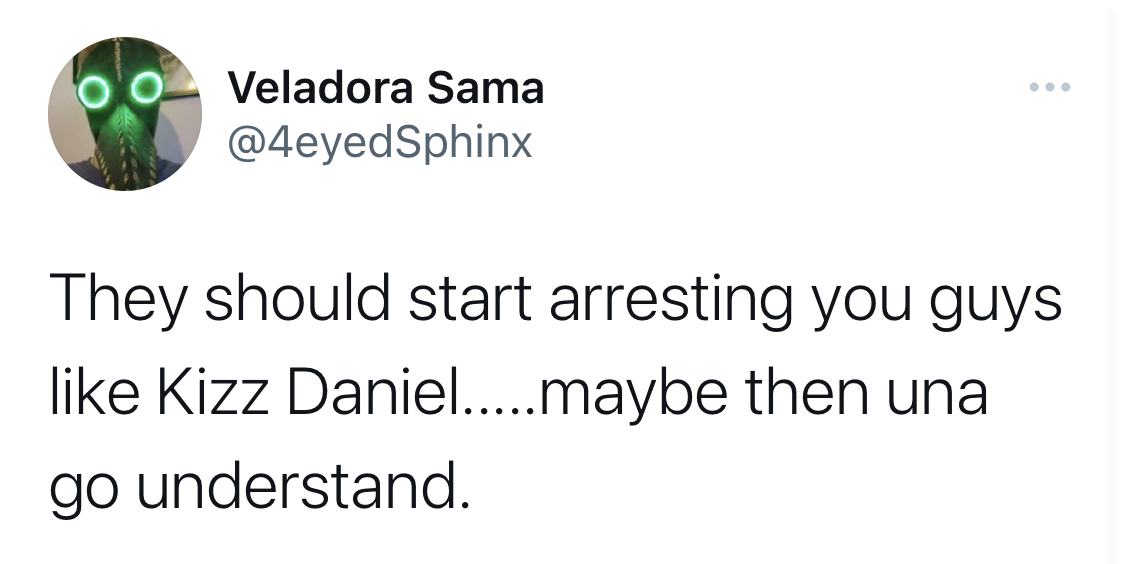Screen dimensions: 1125x564
Task: Click the word "should" in the first line
Action: click(298, 298)
